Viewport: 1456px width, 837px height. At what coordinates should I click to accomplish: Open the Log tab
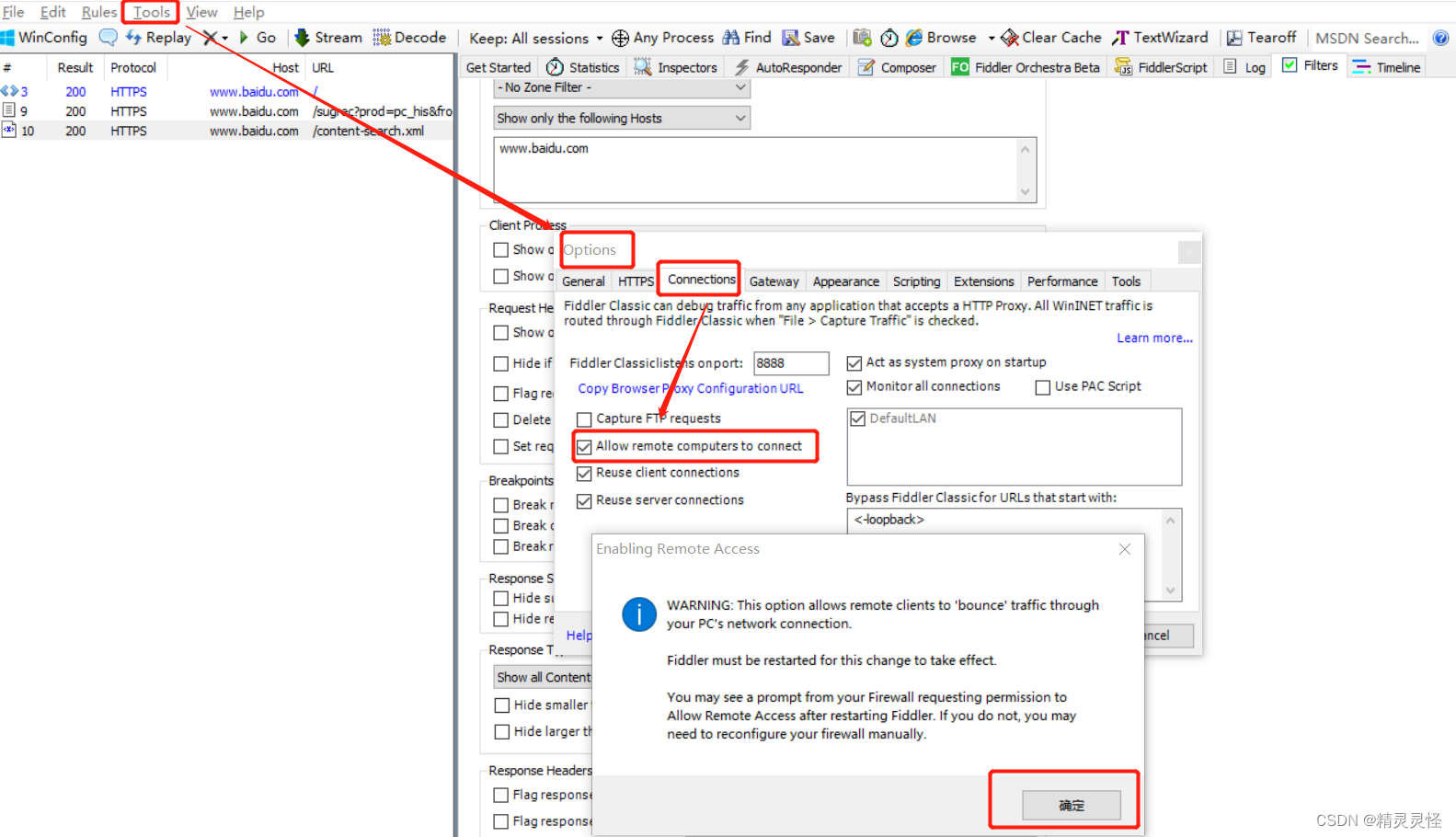tap(1244, 67)
